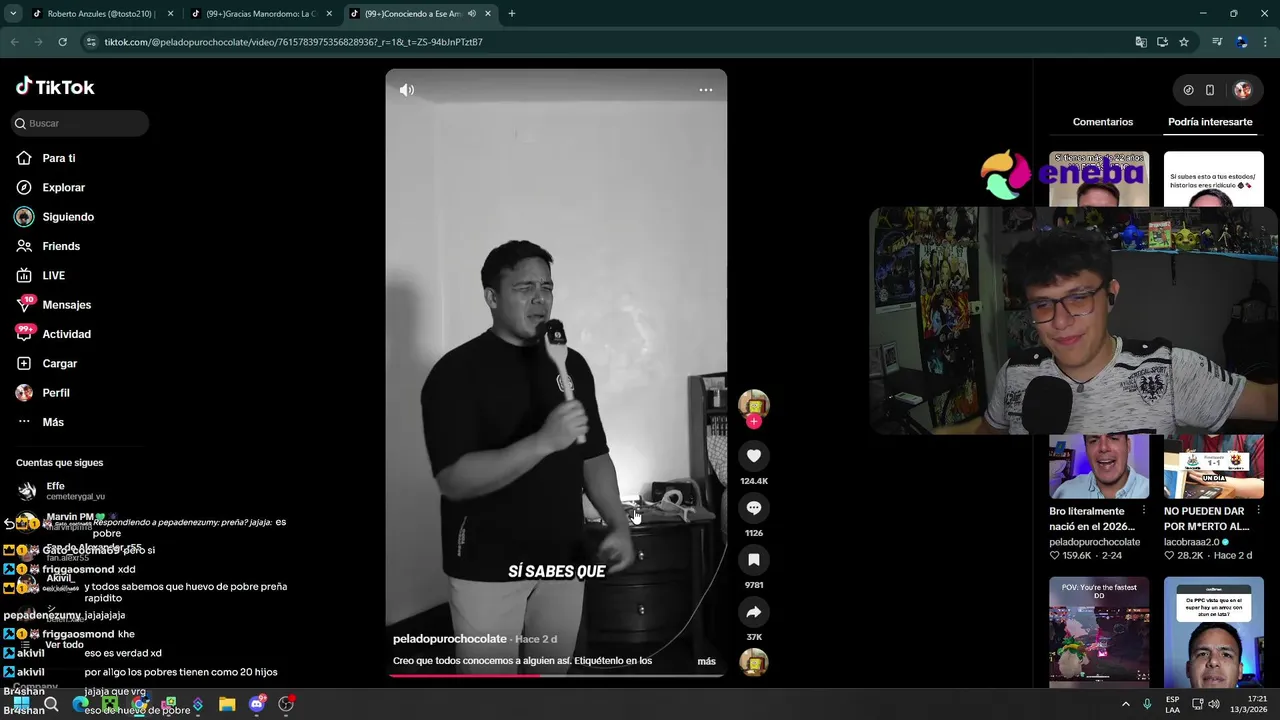Reload the page
This screenshot has height=720, width=1280.
point(62,42)
